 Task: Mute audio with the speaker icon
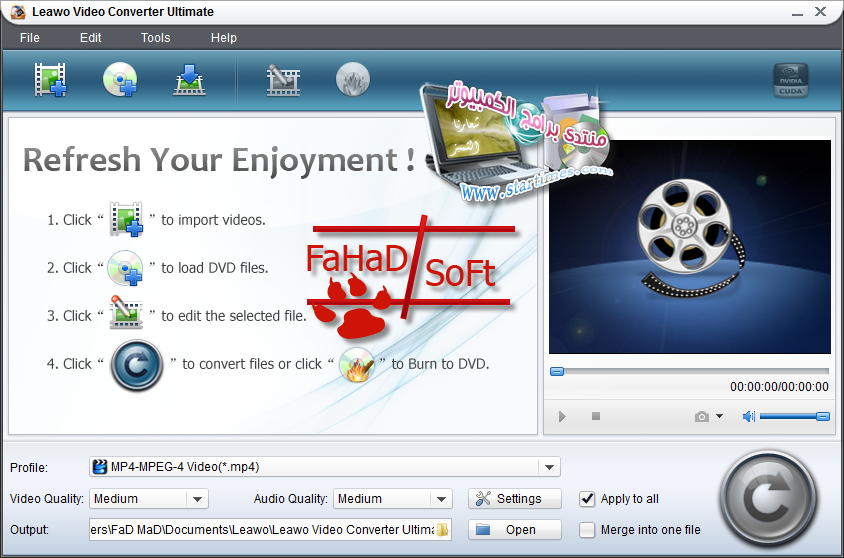coord(748,416)
